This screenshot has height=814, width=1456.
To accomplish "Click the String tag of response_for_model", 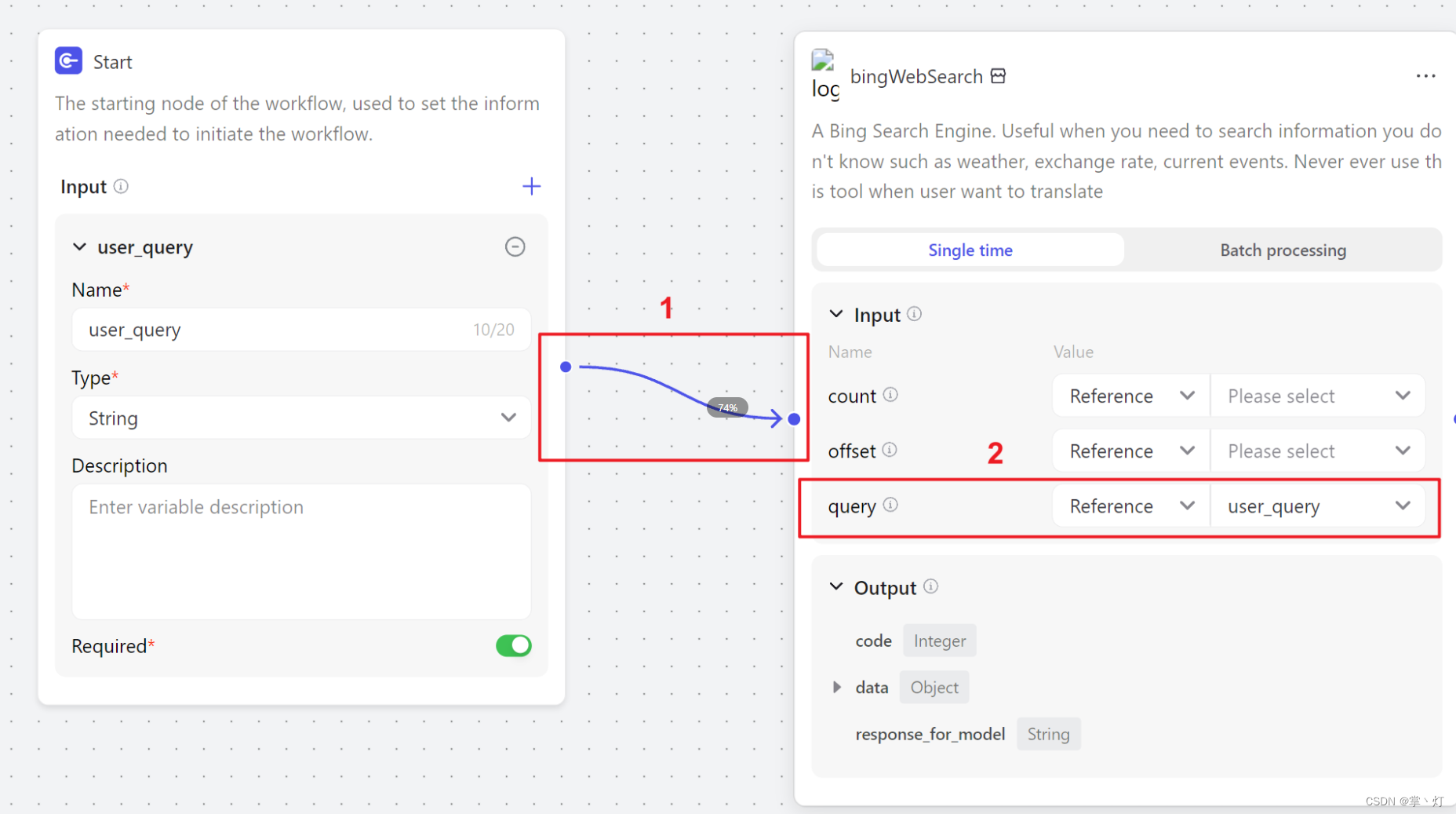I will 1048,733.
